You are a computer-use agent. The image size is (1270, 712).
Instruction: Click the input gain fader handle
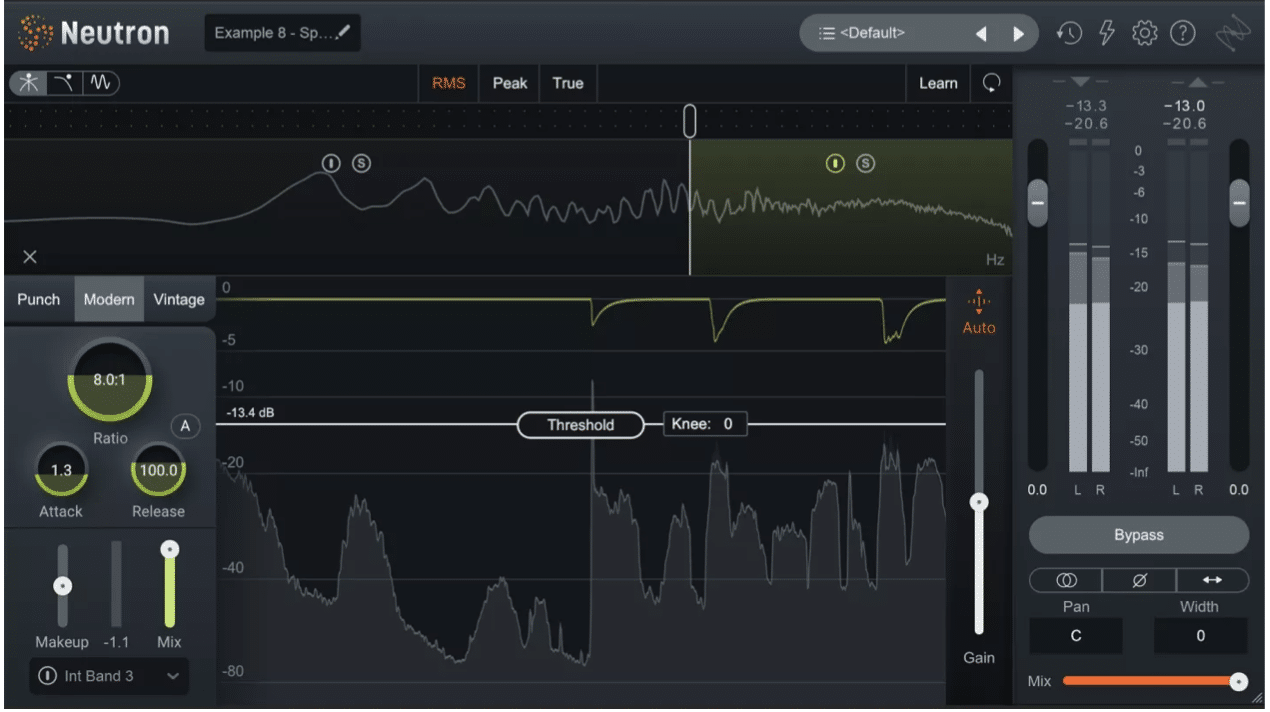[1038, 203]
